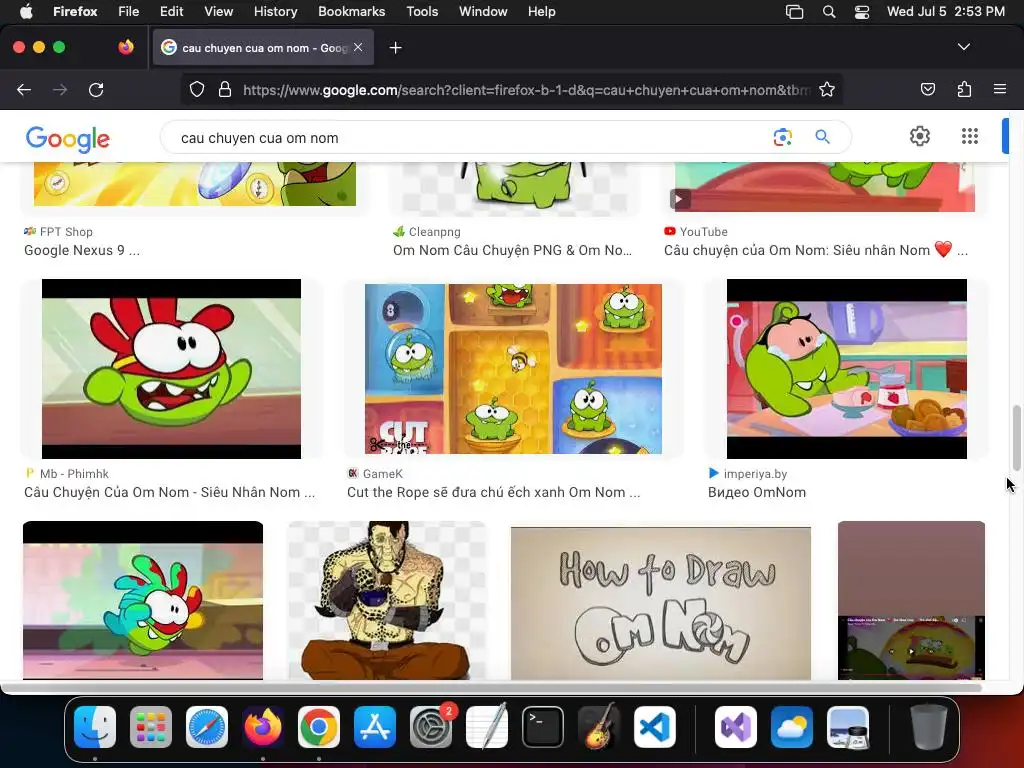Open Finder from the Dock
Screen dimensions: 1024x768
tap(95, 727)
